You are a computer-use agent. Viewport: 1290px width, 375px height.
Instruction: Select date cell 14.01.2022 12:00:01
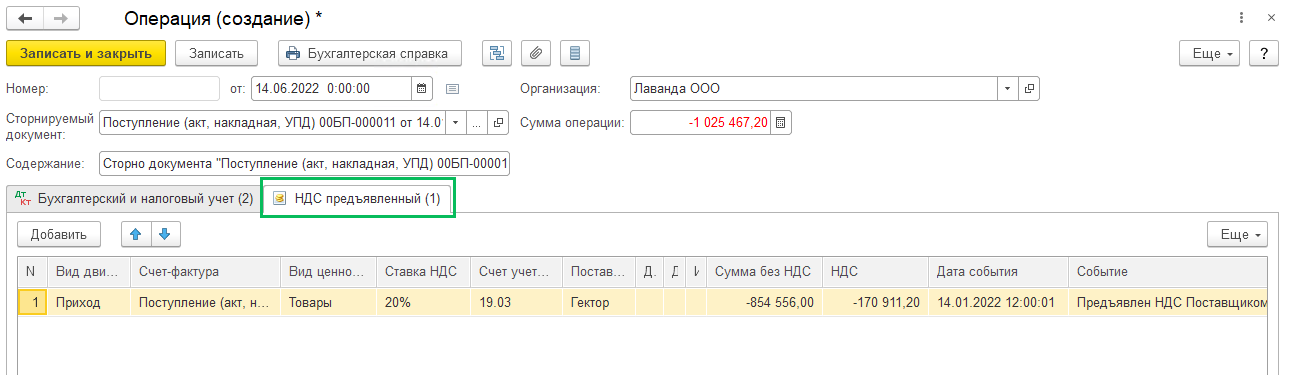click(x=997, y=302)
